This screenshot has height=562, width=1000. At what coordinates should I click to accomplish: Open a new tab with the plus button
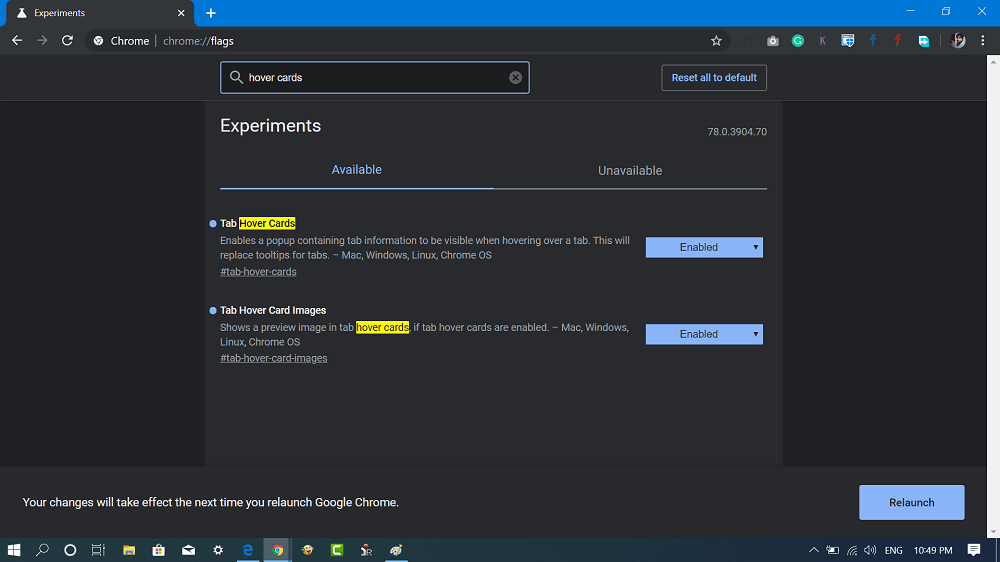pyautogui.click(x=211, y=13)
